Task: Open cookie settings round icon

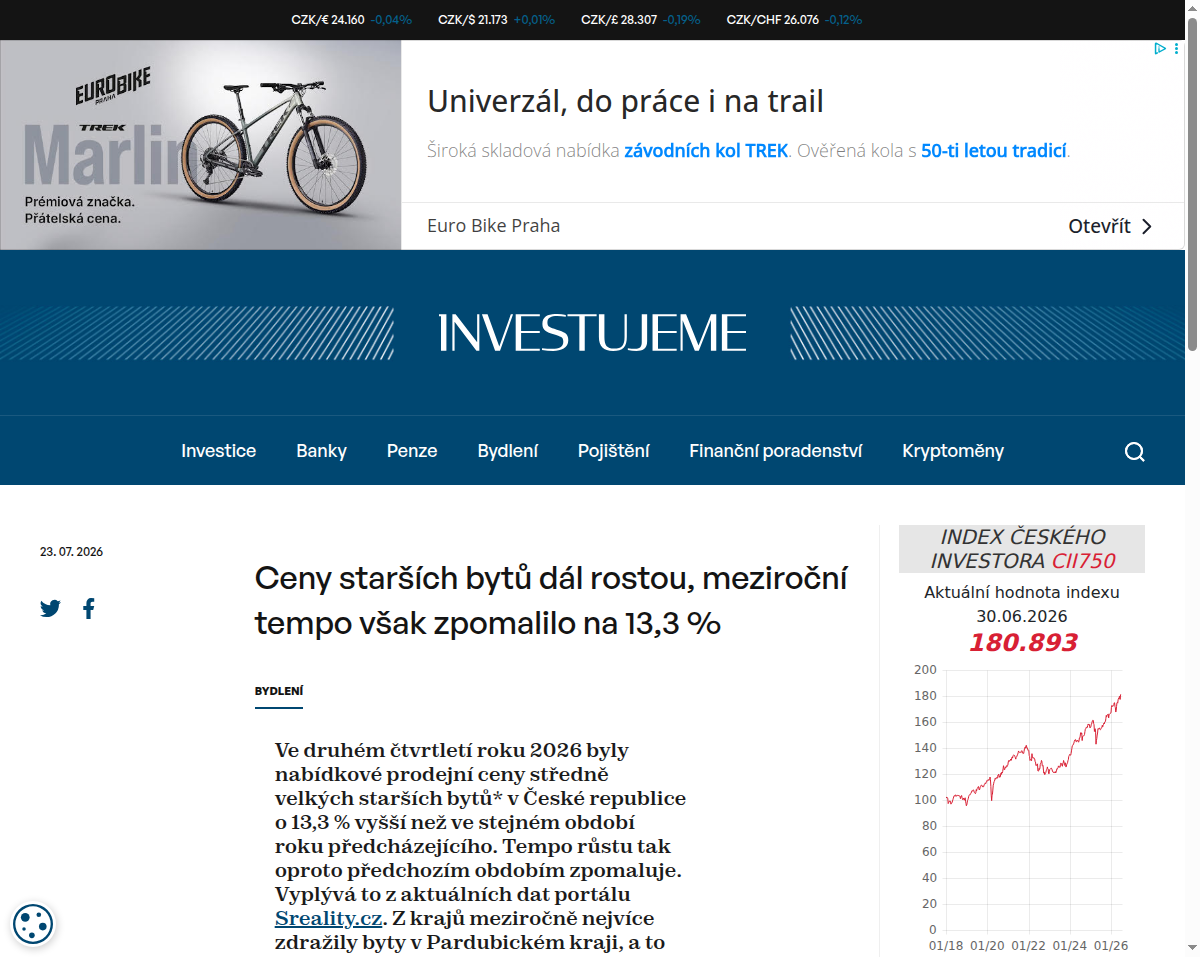Action: tap(33, 924)
